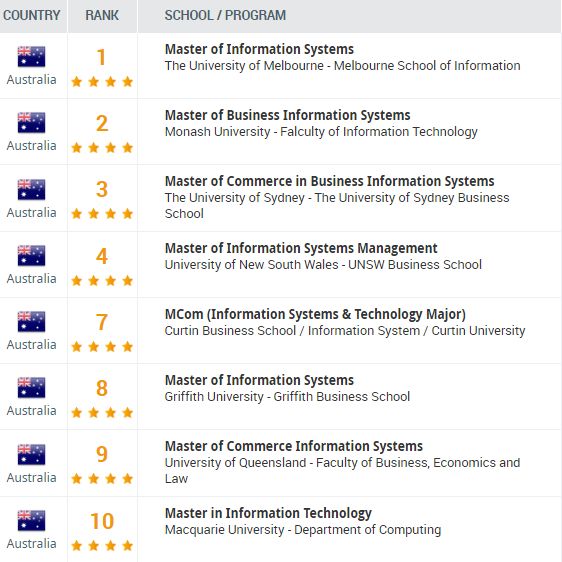
Task: Click the star rating under rank 1
Action: 102,82
